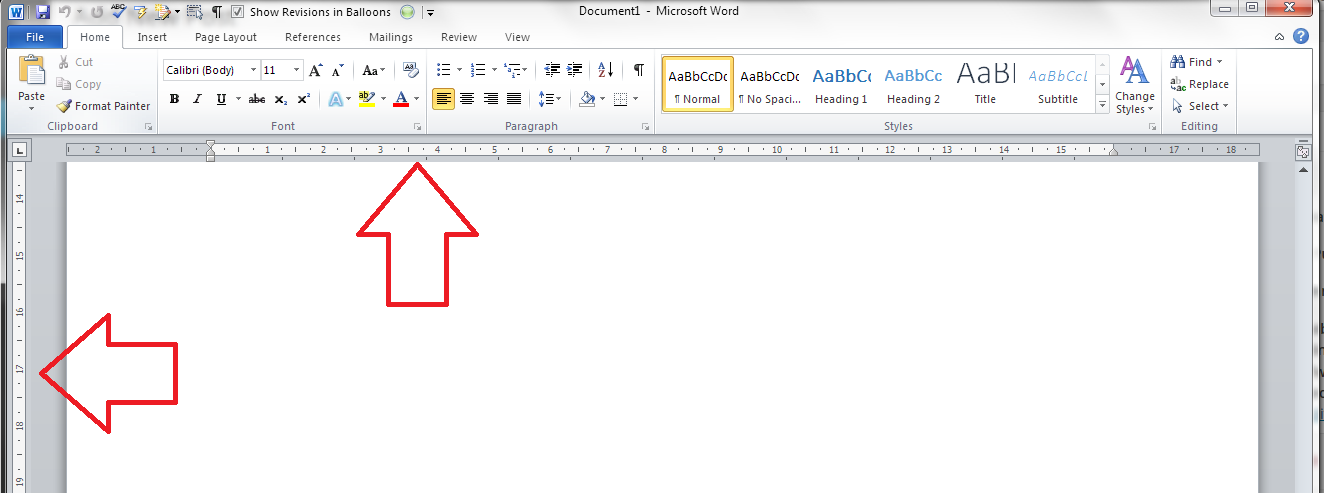Click the tab selector at ruler corner
Image resolution: width=1324 pixels, height=493 pixels.
(19, 152)
